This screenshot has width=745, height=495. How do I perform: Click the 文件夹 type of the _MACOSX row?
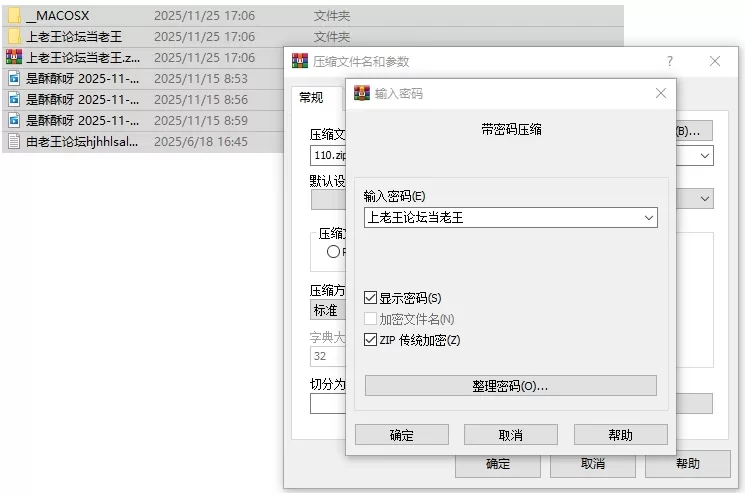pos(332,16)
